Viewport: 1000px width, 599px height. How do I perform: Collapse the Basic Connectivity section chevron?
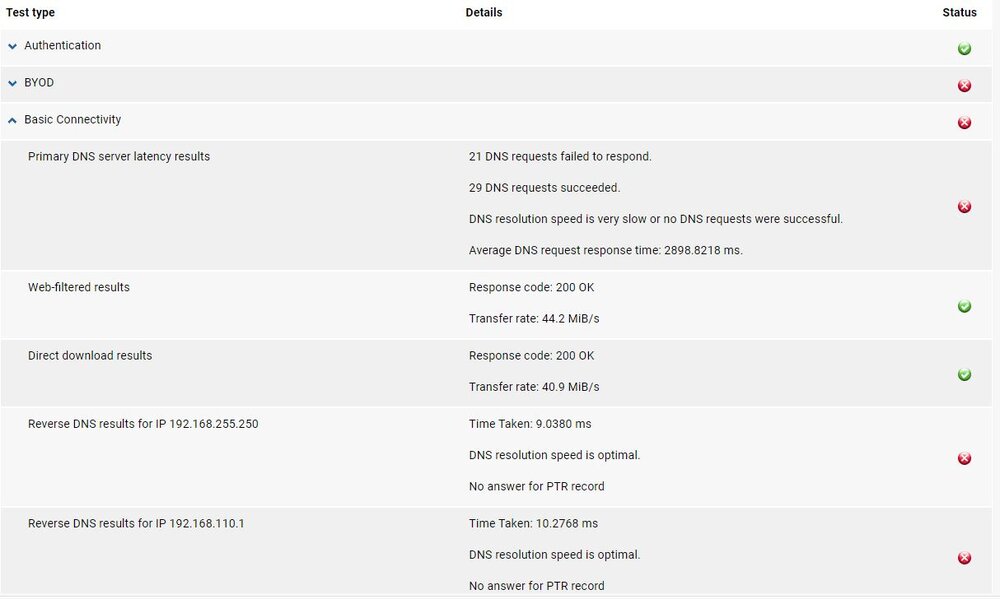tap(12, 120)
